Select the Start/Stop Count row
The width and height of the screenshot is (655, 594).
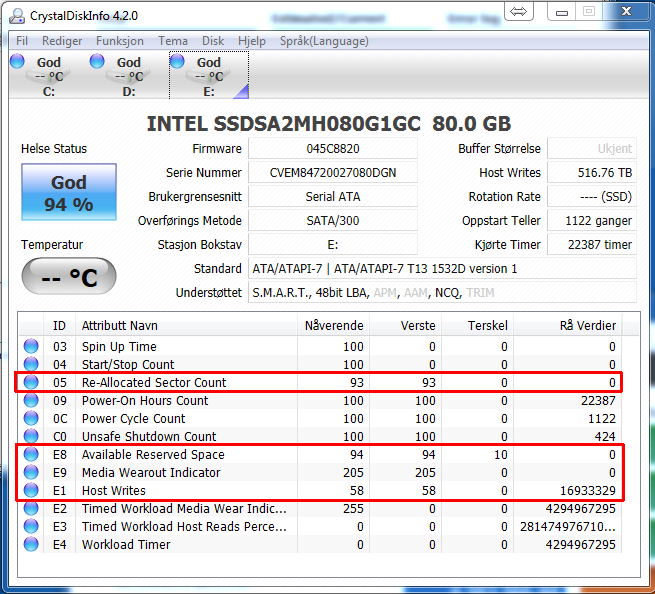click(320, 364)
